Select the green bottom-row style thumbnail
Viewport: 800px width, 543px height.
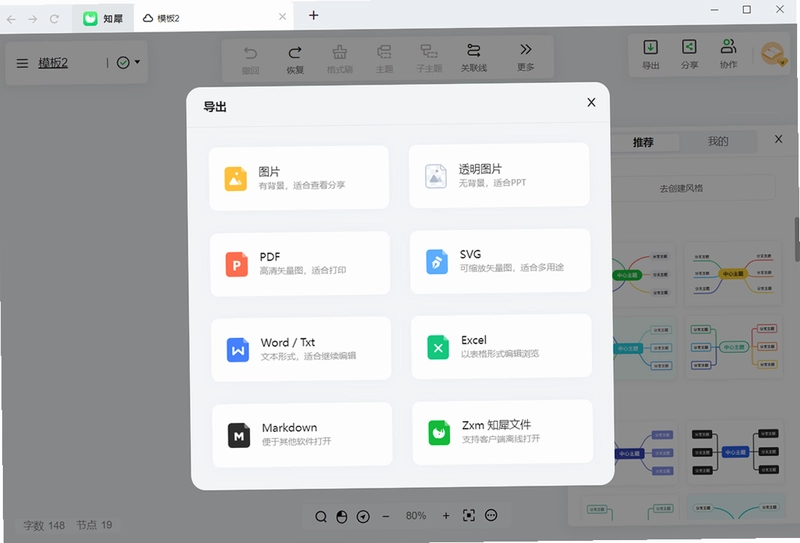click(x=630, y=508)
